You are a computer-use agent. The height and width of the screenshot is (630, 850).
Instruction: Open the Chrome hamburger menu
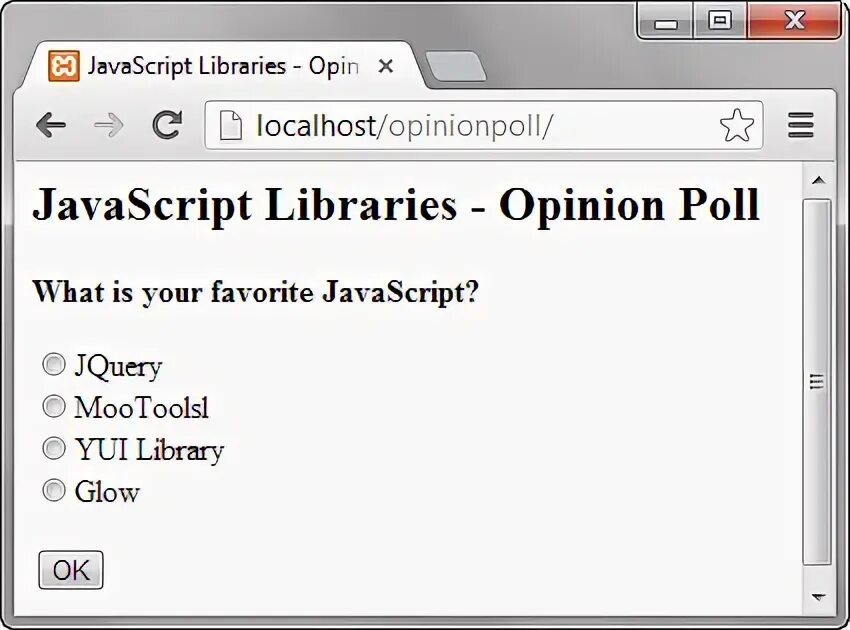click(x=800, y=125)
